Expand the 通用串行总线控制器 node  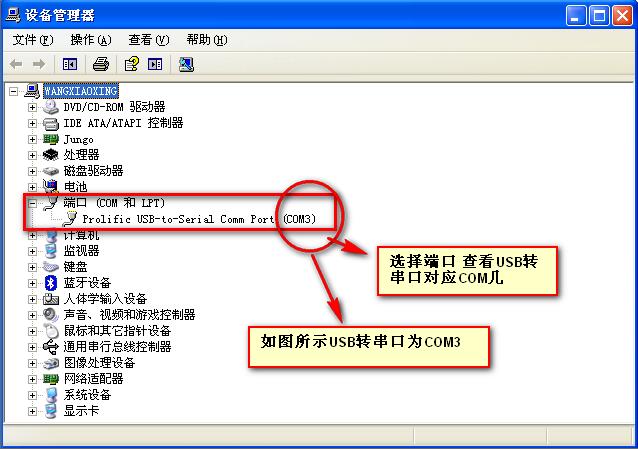pos(32,347)
